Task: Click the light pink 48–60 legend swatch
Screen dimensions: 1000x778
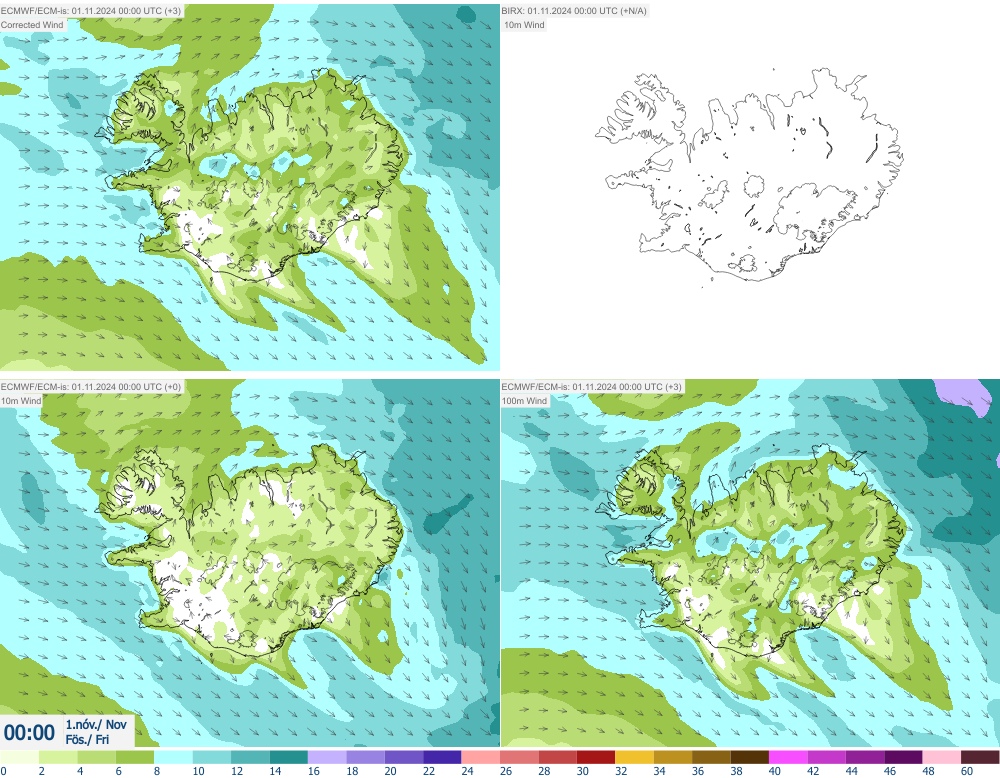Action: coord(941,757)
